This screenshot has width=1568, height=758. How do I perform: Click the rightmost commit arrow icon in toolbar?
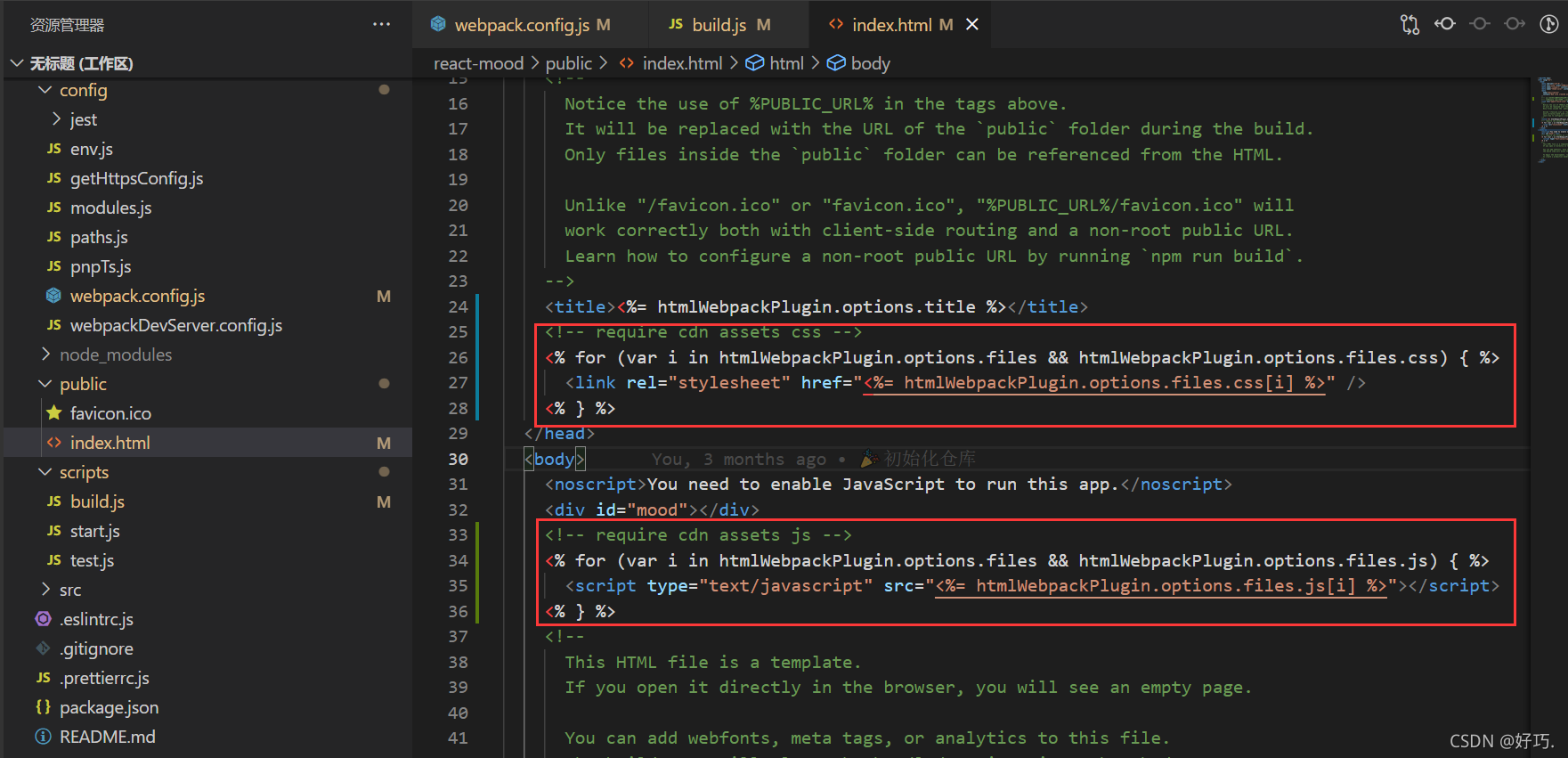1515,24
